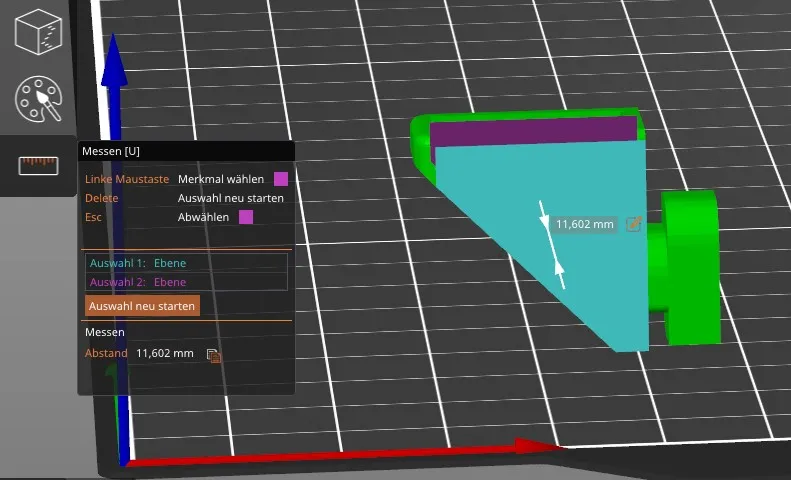The width and height of the screenshot is (791, 480).
Task: Click the Delete shortcut label
Action: pyautogui.click(x=101, y=198)
